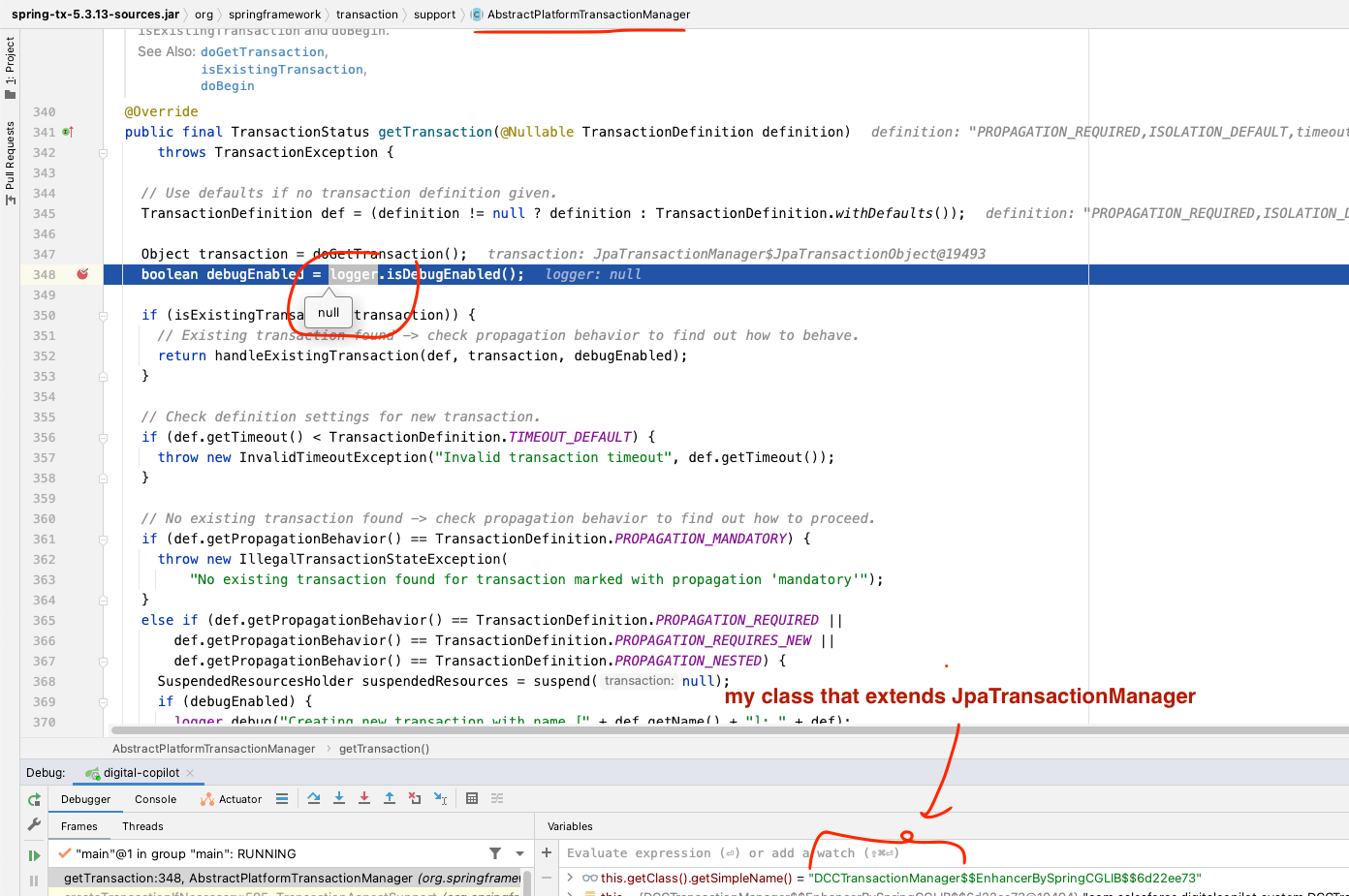Image resolution: width=1349 pixels, height=896 pixels.
Task: Expand the this.getClass().getSimpleName() watch
Action: [570, 878]
